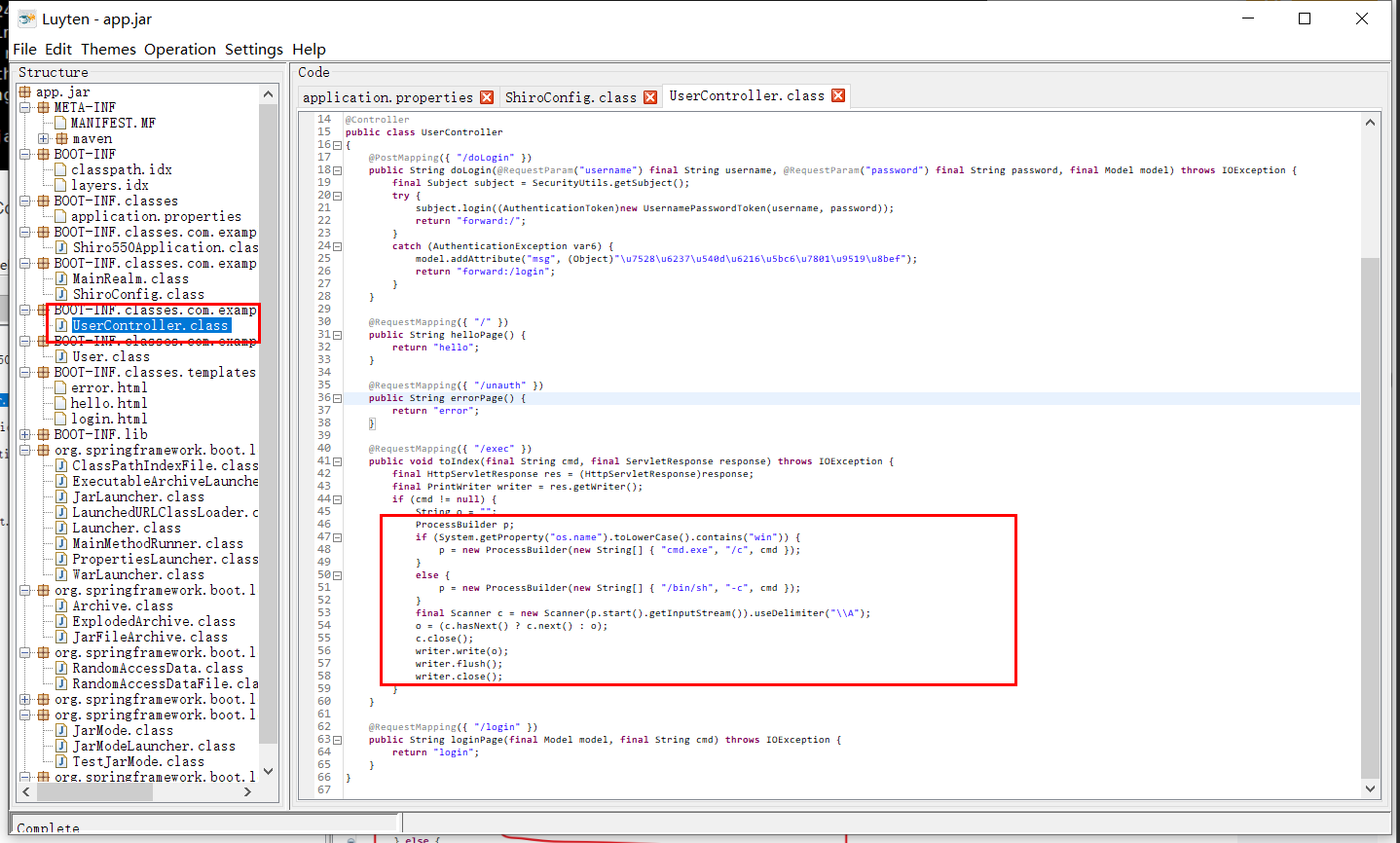Viewport: 1400px width, 843px height.
Task: Click the MainRealm.class Java icon
Action: pos(61,278)
